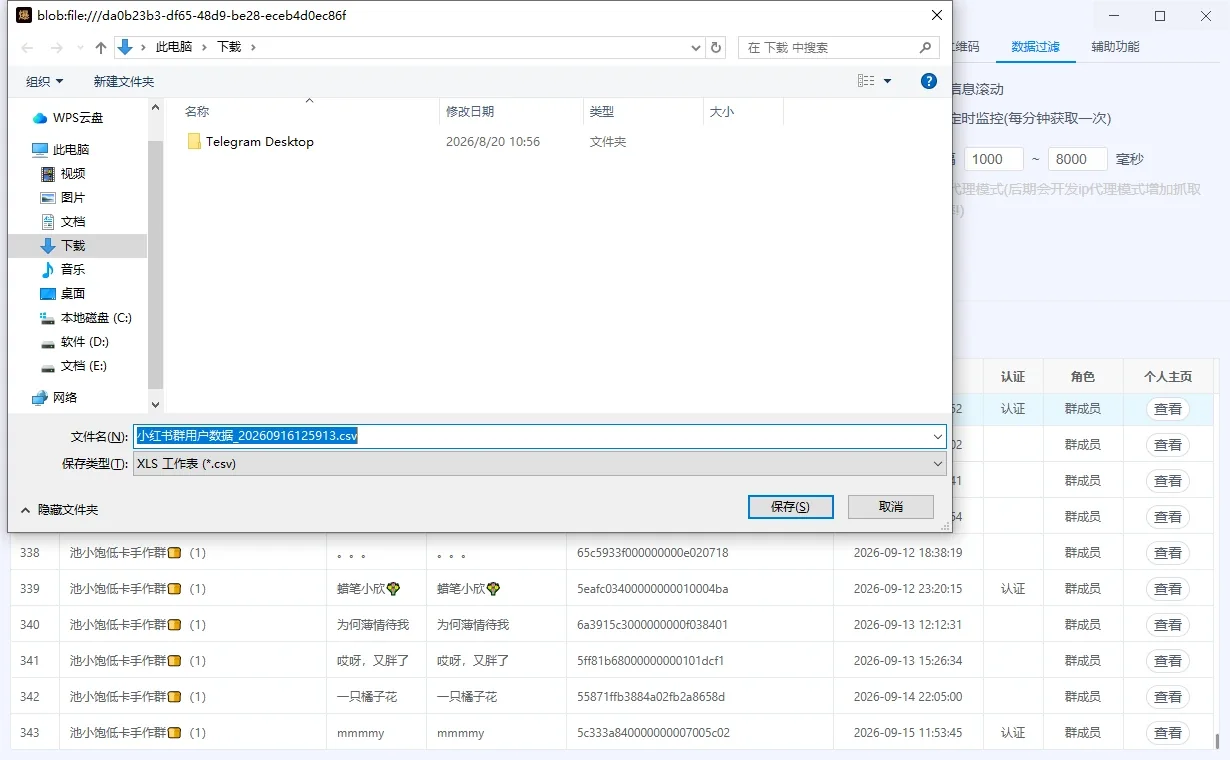Click 查看 for row 341 哎呀，又胖了
The width and height of the screenshot is (1230, 760).
click(1168, 661)
